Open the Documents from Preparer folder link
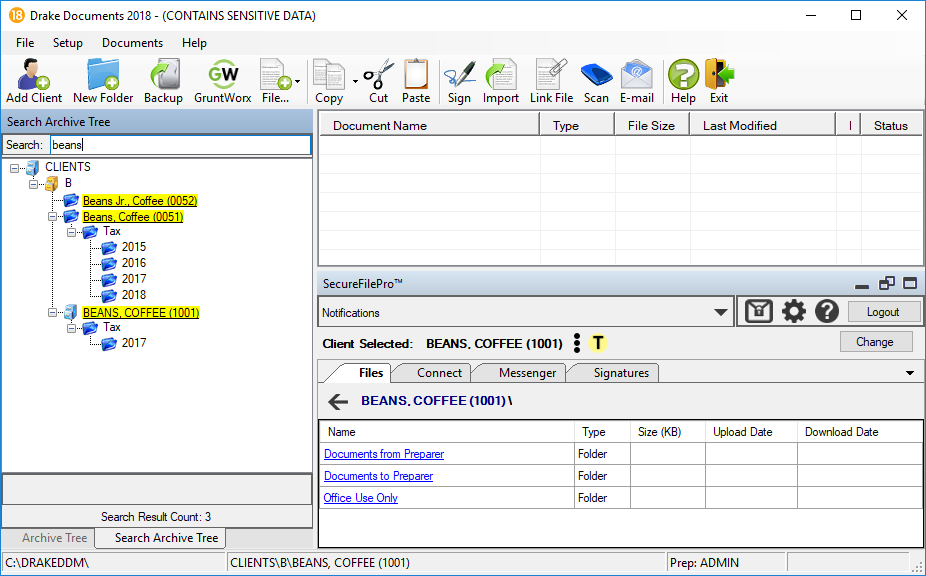Screen dimensions: 926x576 click(x=384, y=454)
